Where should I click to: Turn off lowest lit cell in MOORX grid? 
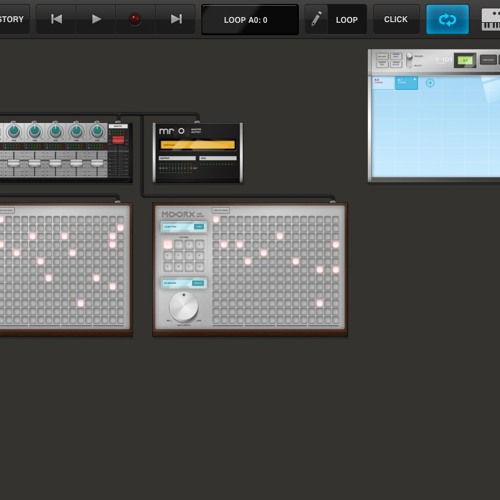pyautogui.click(x=320, y=303)
